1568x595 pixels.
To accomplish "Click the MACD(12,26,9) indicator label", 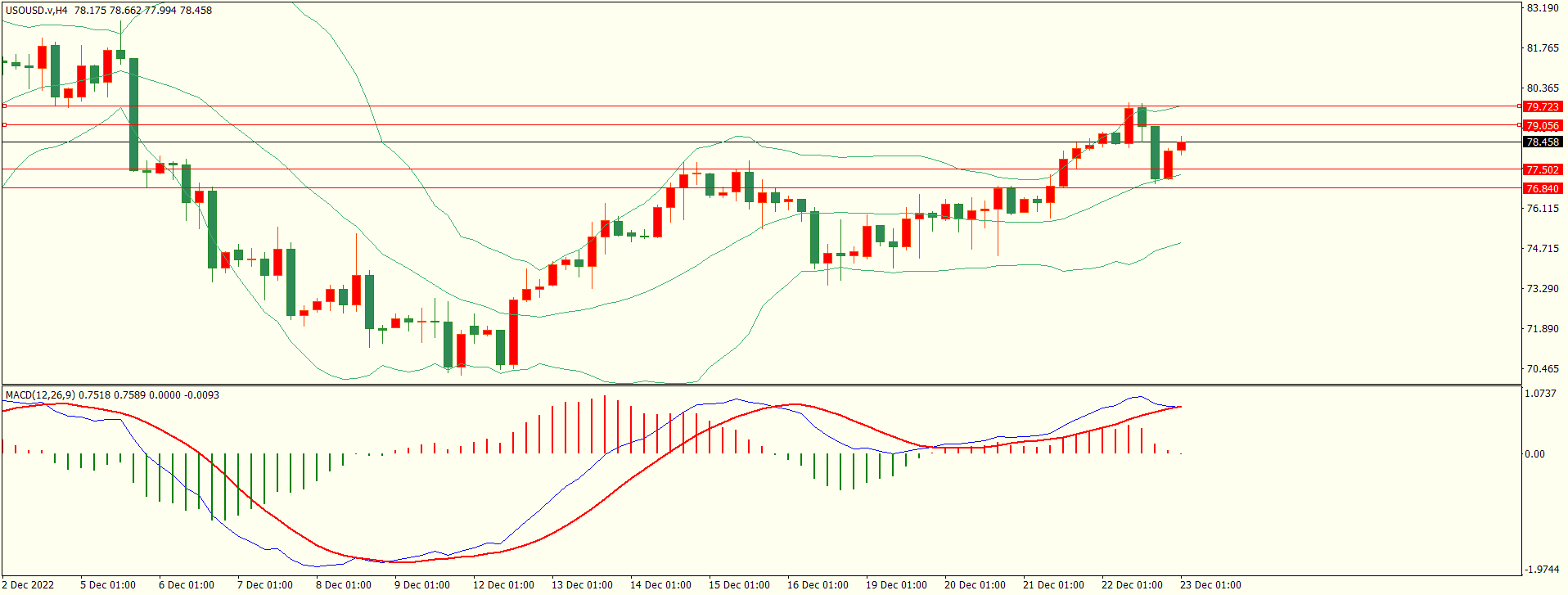I will [40, 395].
